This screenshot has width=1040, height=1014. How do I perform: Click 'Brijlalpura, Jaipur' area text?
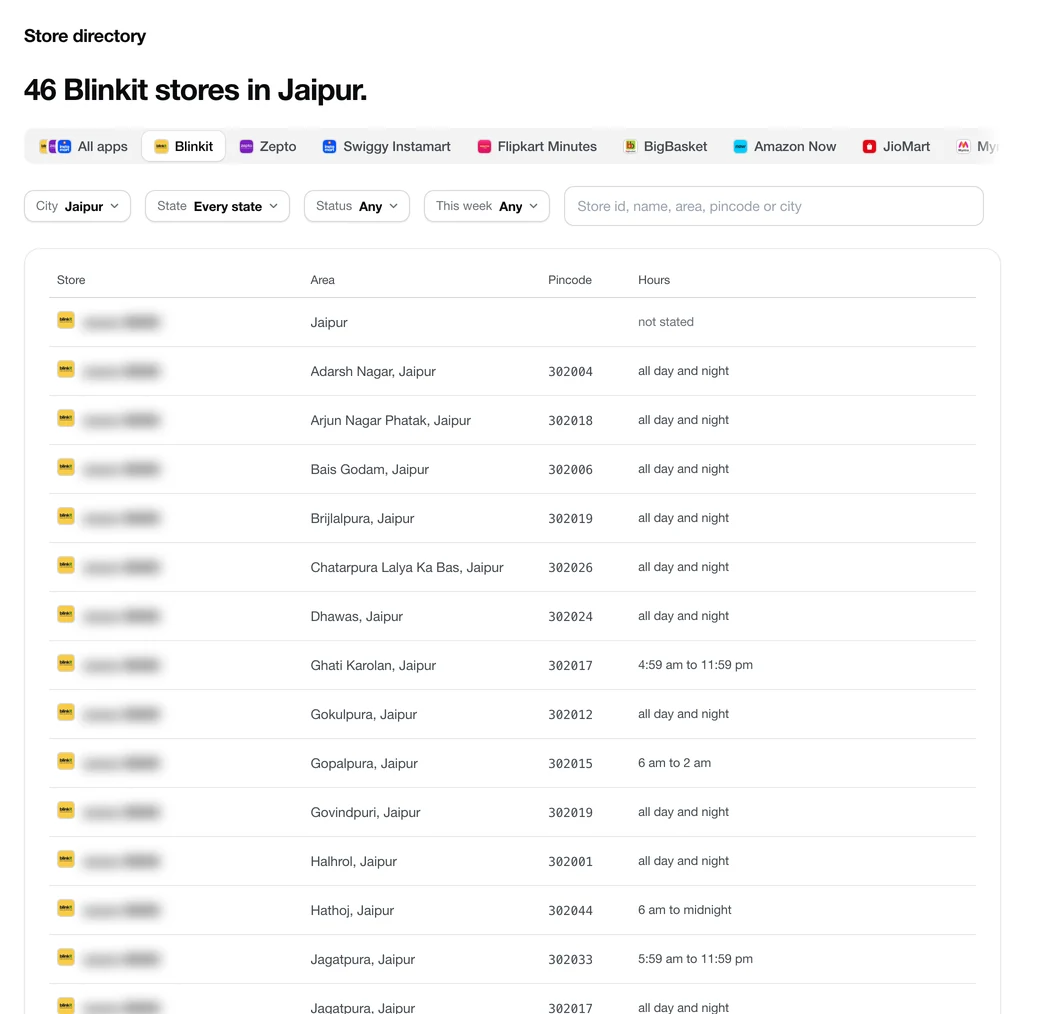pyautogui.click(x=362, y=519)
